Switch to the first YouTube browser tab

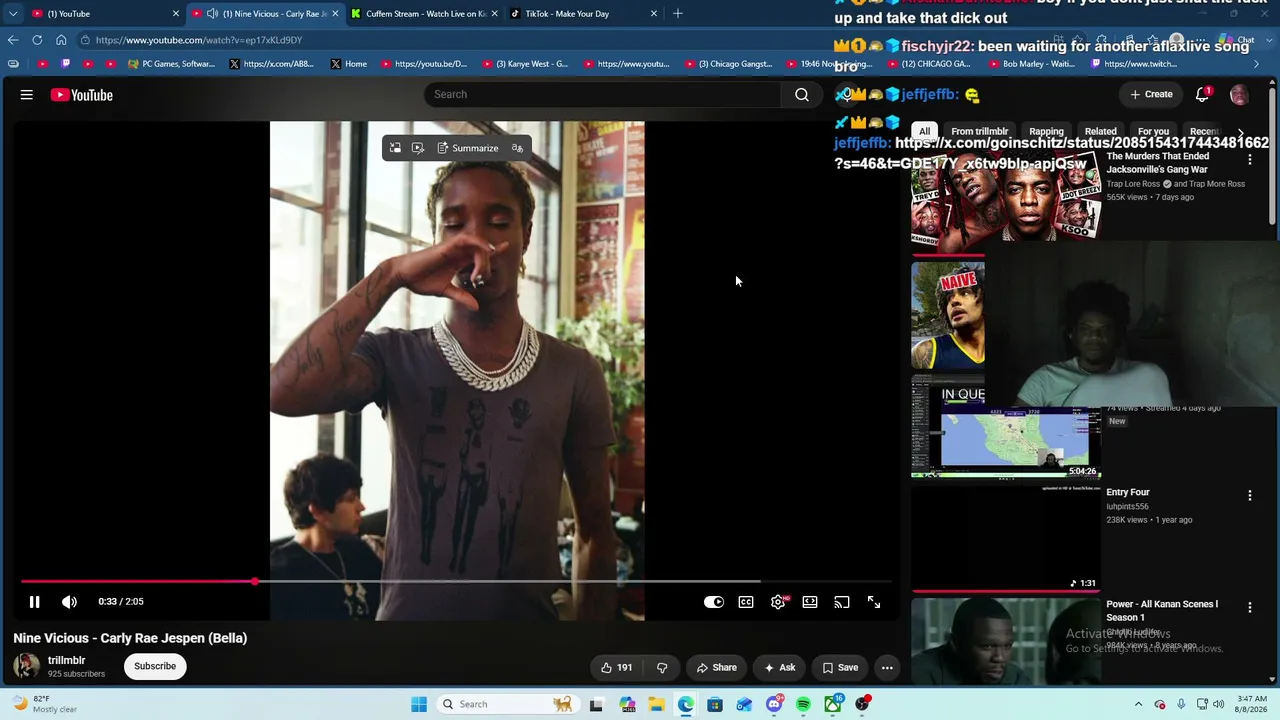click(x=104, y=13)
